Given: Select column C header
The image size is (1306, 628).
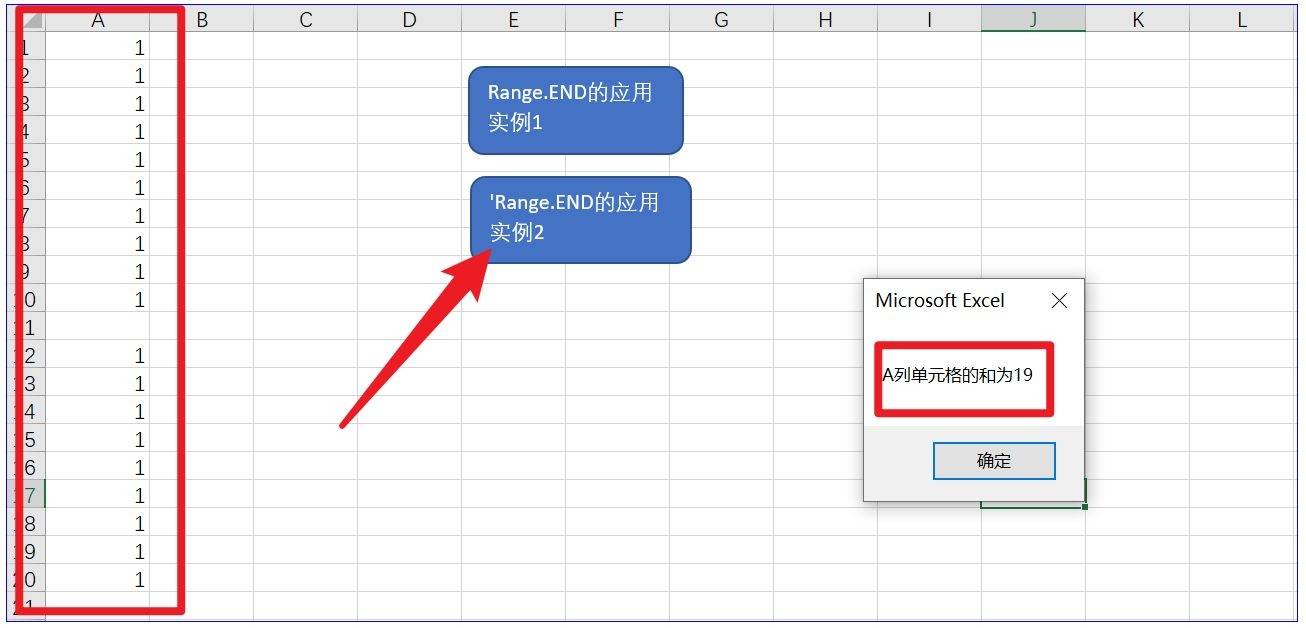Looking at the screenshot, I should [305, 20].
